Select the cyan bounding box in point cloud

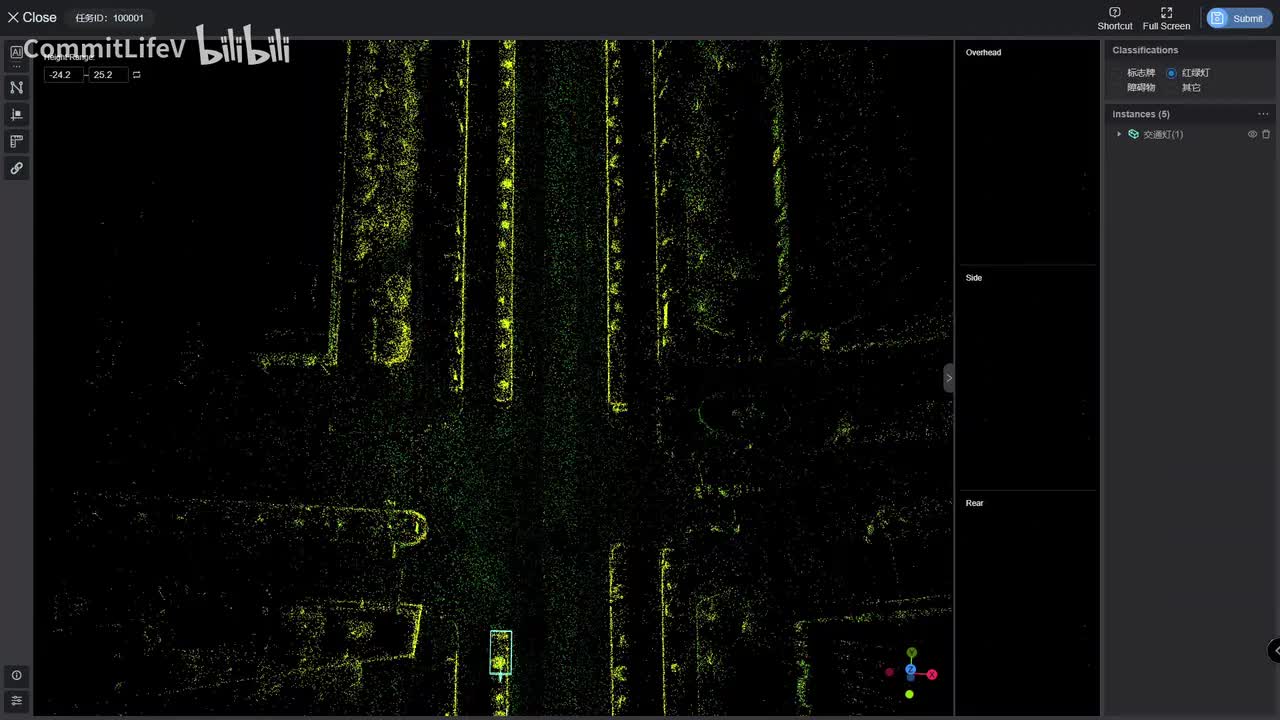coord(501,652)
